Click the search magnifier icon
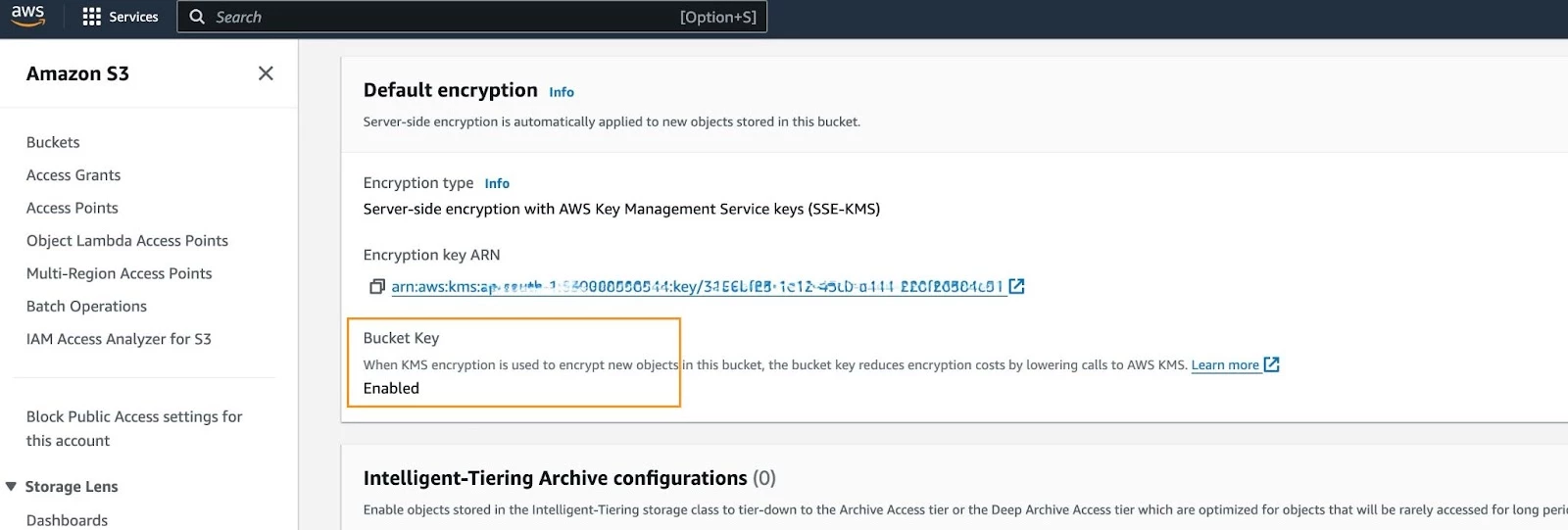 pyautogui.click(x=197, y=17)
